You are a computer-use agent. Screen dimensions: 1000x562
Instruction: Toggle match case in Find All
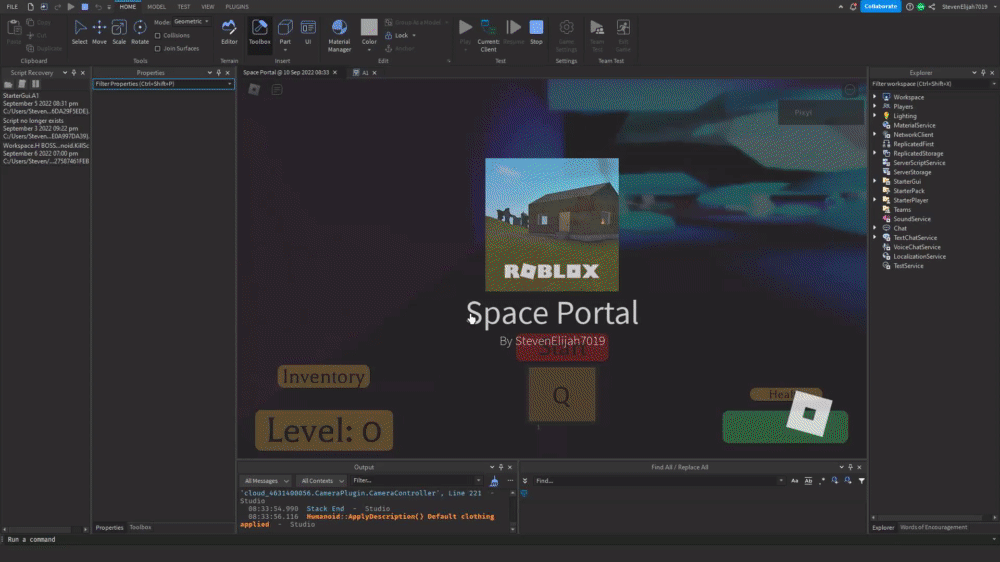click(x=795, y=481)
